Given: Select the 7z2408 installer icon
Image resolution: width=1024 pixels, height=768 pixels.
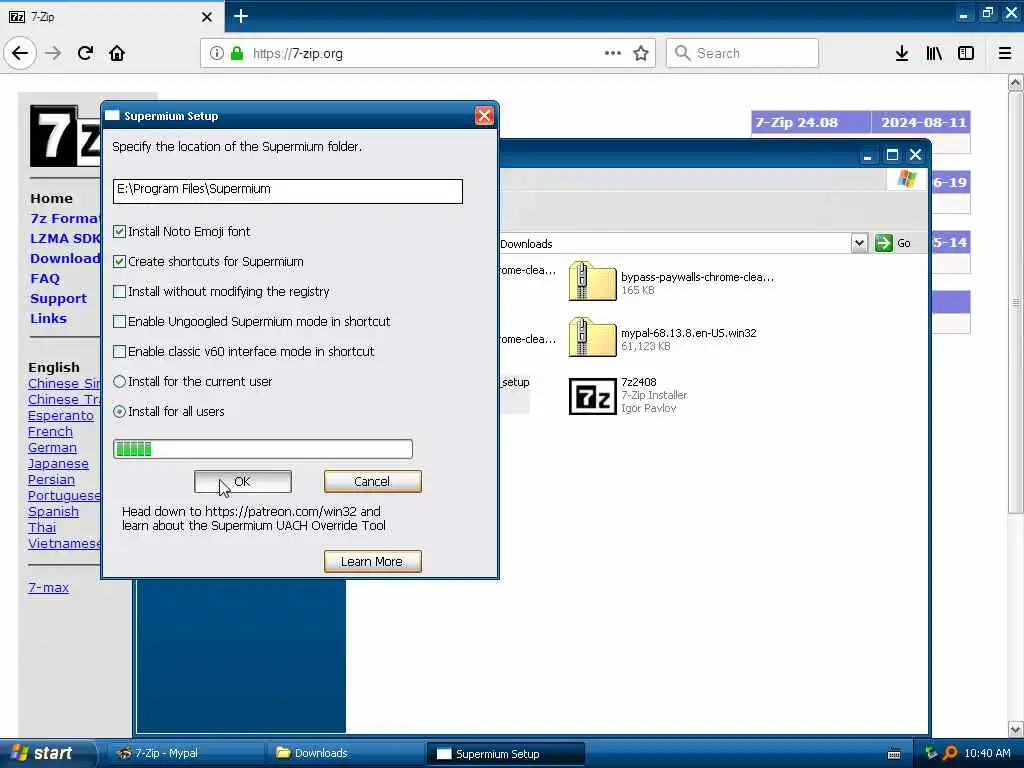Looking at the screenshot, I should point(592,396).
